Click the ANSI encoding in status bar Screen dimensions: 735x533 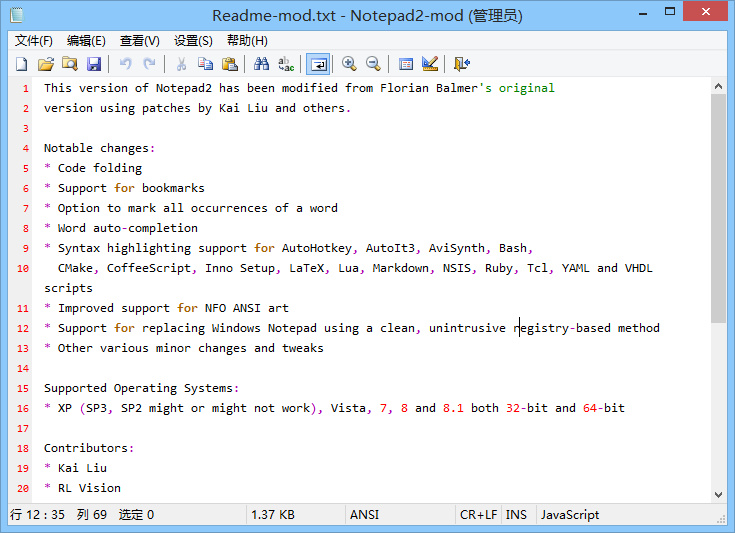365,515
